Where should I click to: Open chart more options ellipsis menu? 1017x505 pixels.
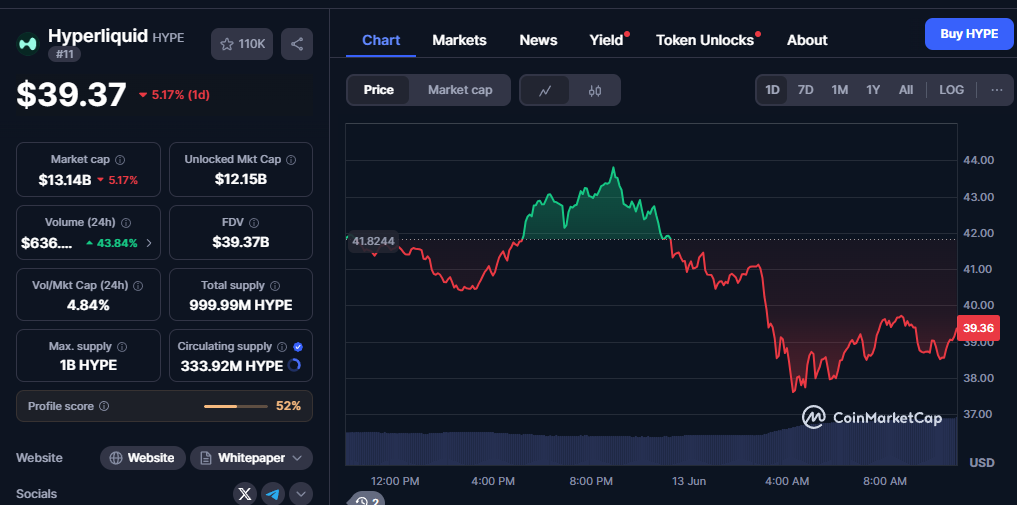point(997,90)
